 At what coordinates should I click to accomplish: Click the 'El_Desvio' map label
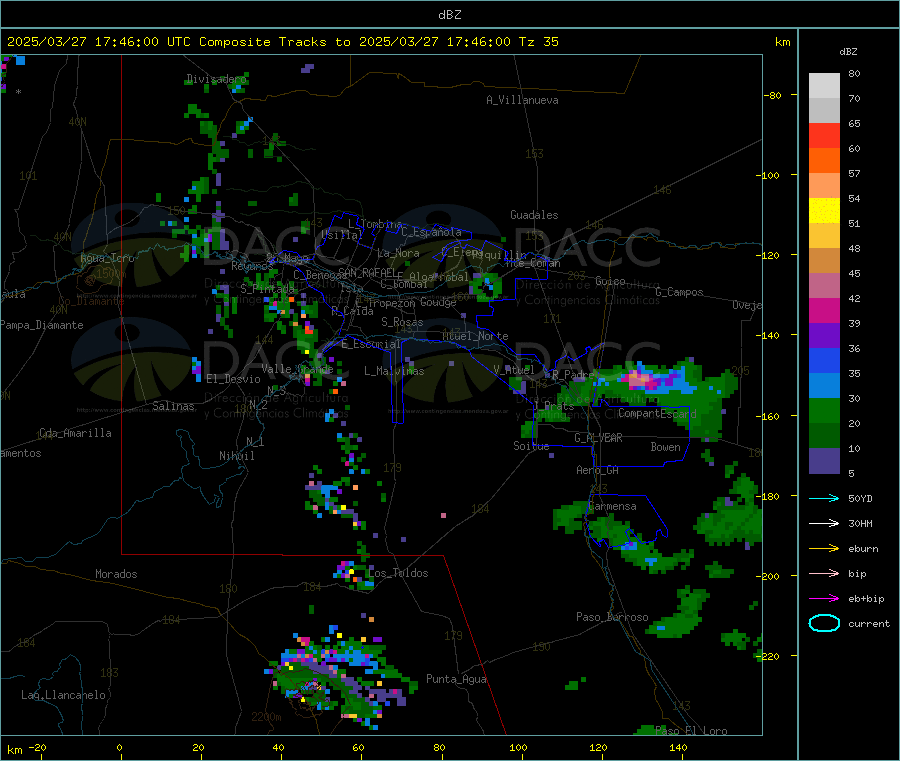pyautogui.click(x=233, y=379)
